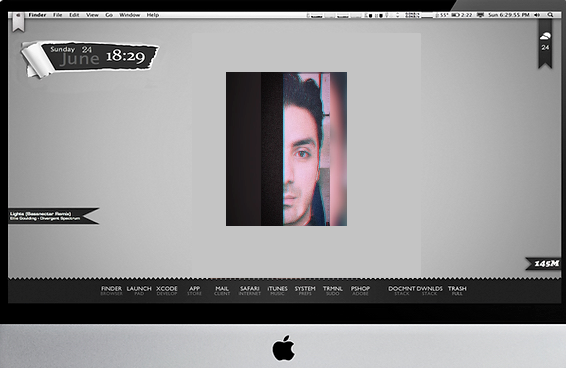This screenshot has height=368, width=566.
Task: Open the Go menu
Action: pos(109,15)
